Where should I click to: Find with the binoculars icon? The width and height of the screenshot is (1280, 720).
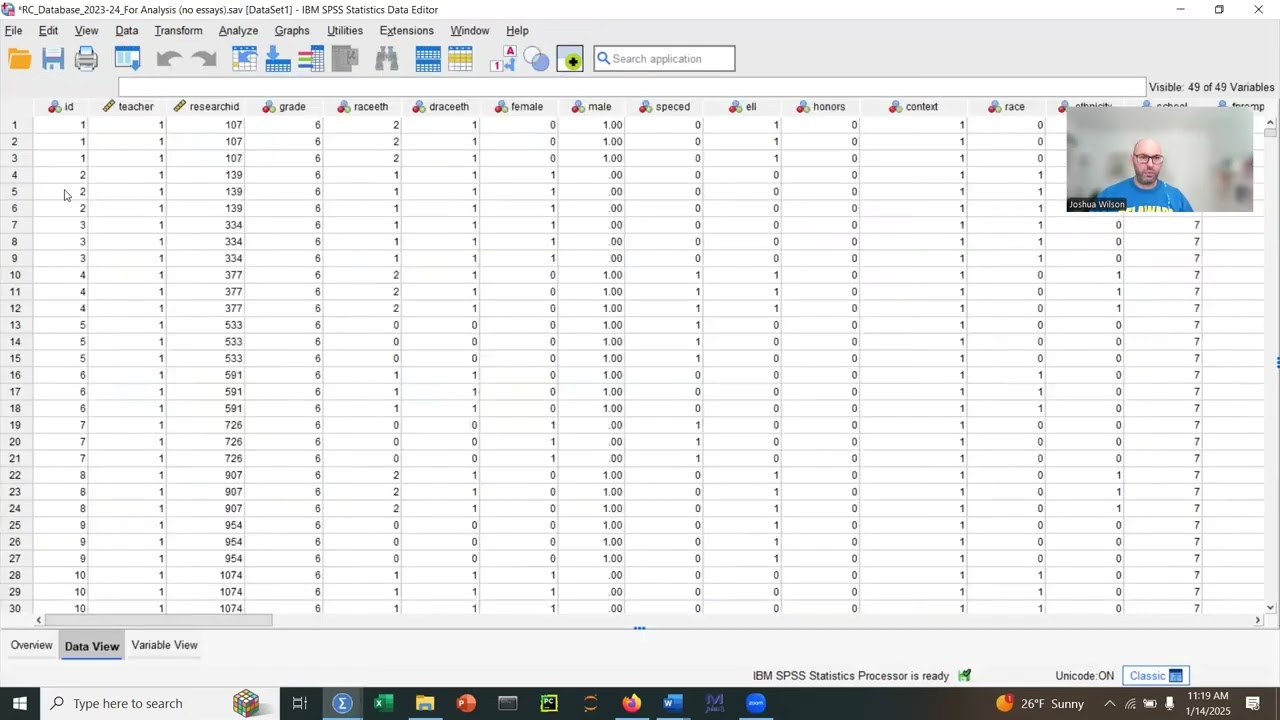point(387,59)
